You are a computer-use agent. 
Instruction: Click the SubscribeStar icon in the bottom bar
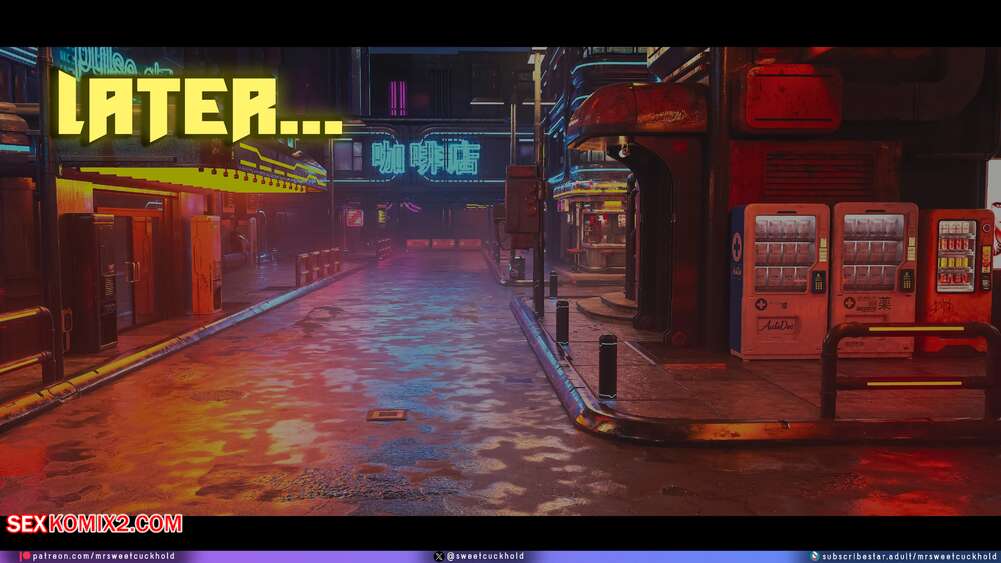[815, 556]
